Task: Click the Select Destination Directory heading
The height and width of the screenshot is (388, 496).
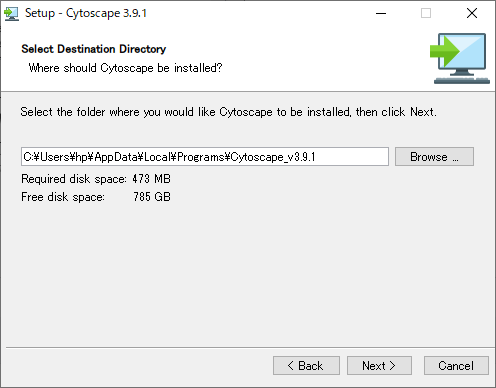Action: 94,49
